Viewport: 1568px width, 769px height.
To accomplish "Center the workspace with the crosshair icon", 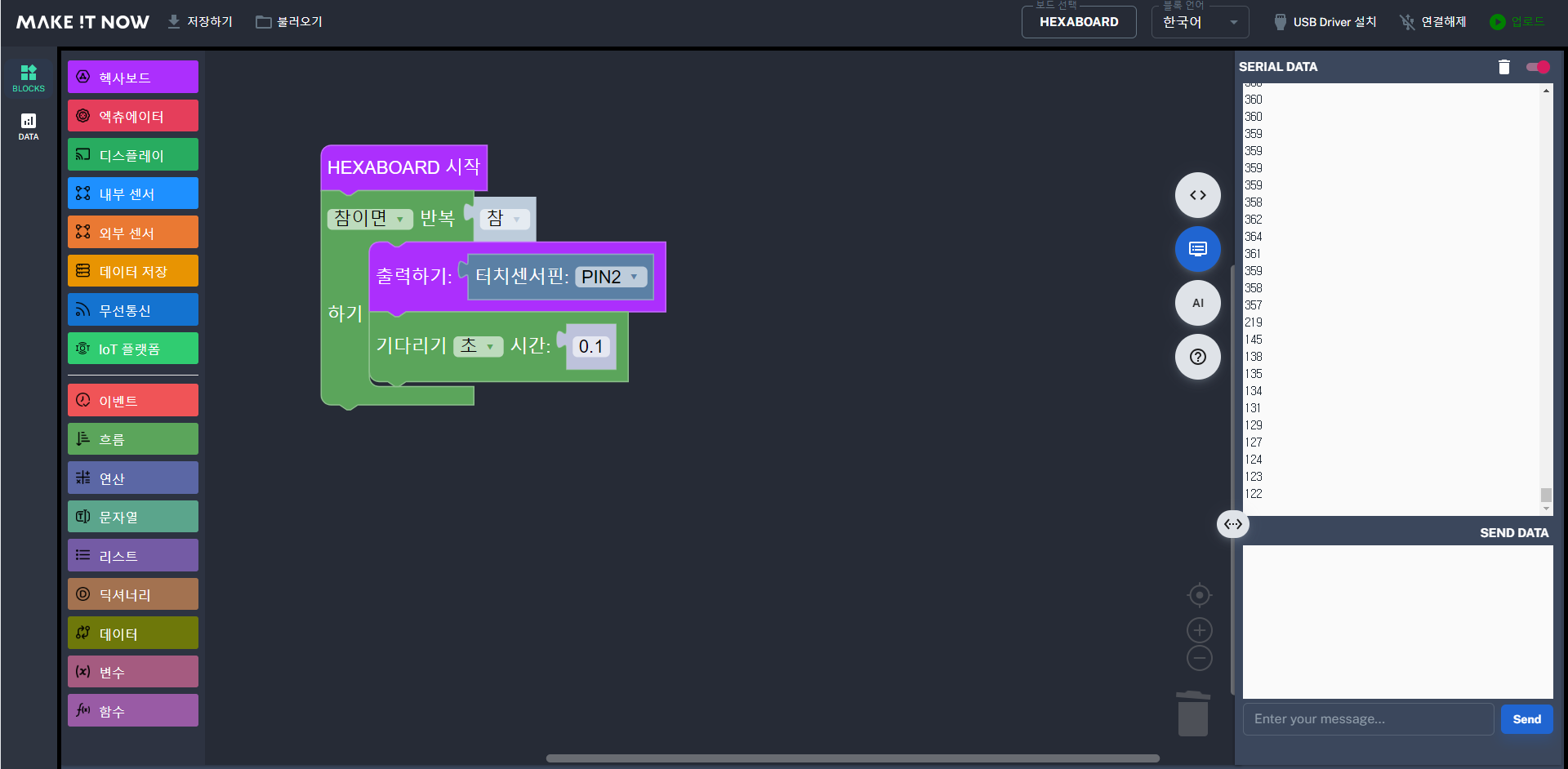I will pyautogui.click(x=1200, y=595).
